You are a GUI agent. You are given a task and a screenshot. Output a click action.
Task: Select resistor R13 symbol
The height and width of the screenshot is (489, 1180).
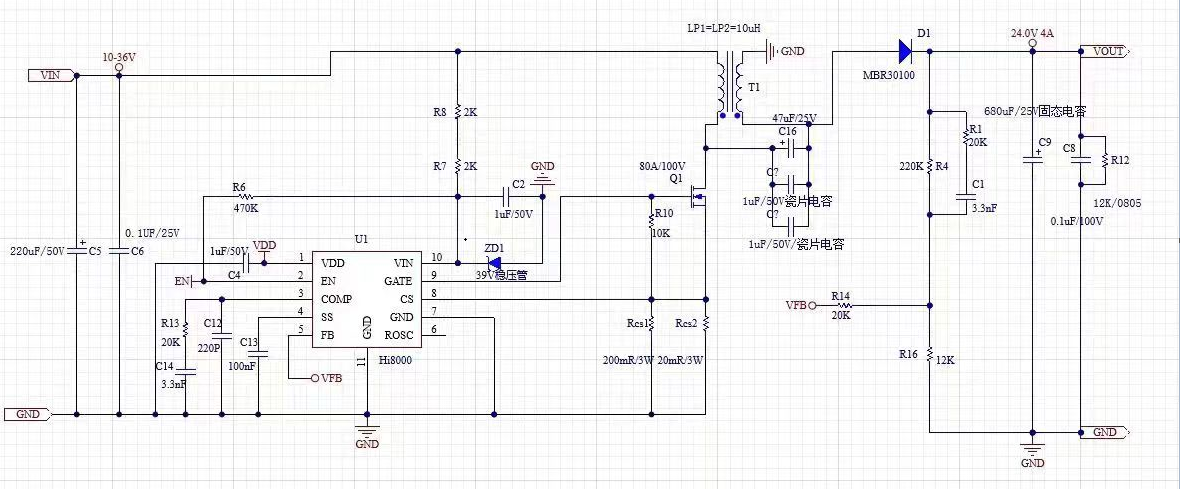pos(185,331)
